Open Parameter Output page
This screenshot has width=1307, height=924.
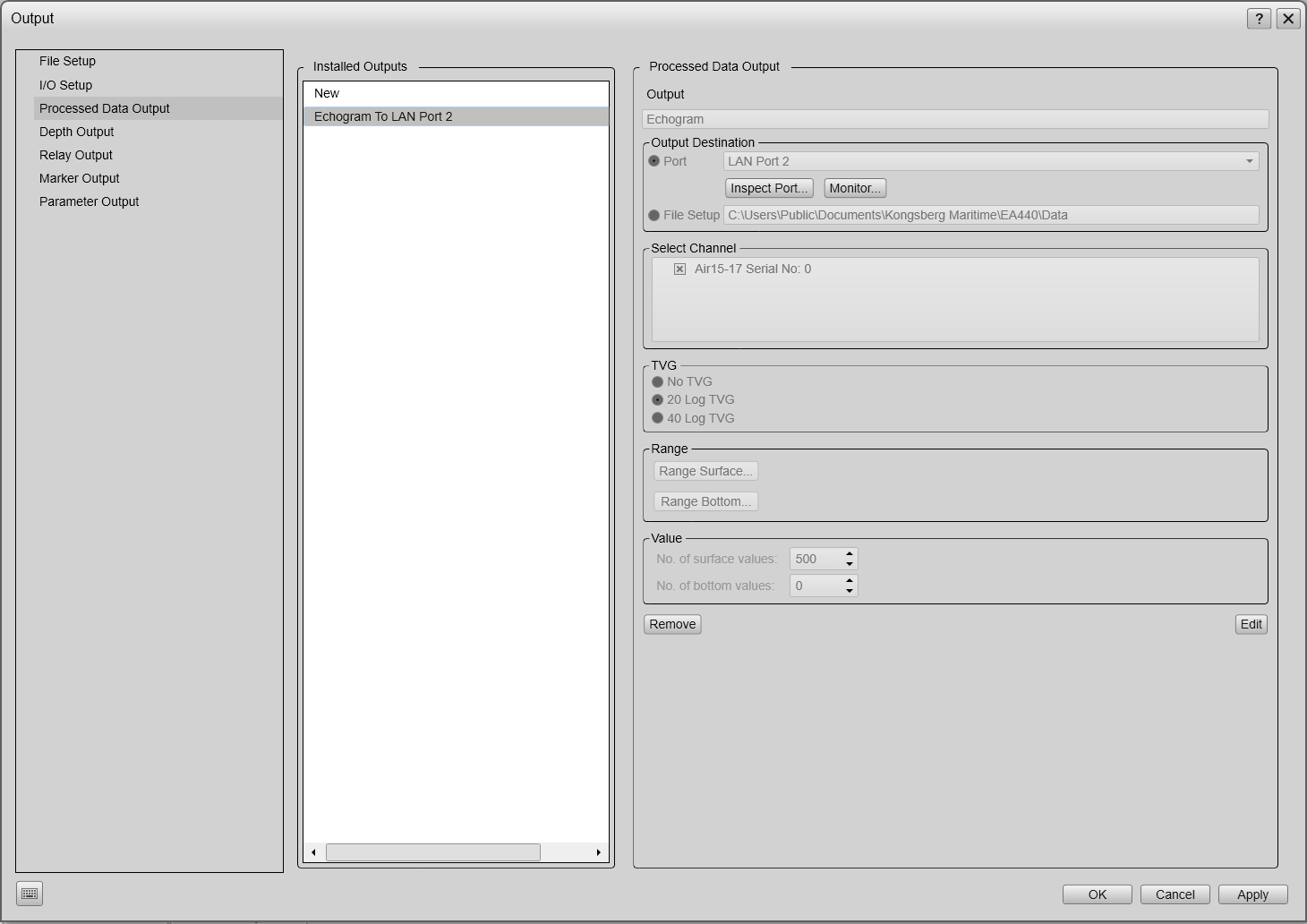coord(89,201)
